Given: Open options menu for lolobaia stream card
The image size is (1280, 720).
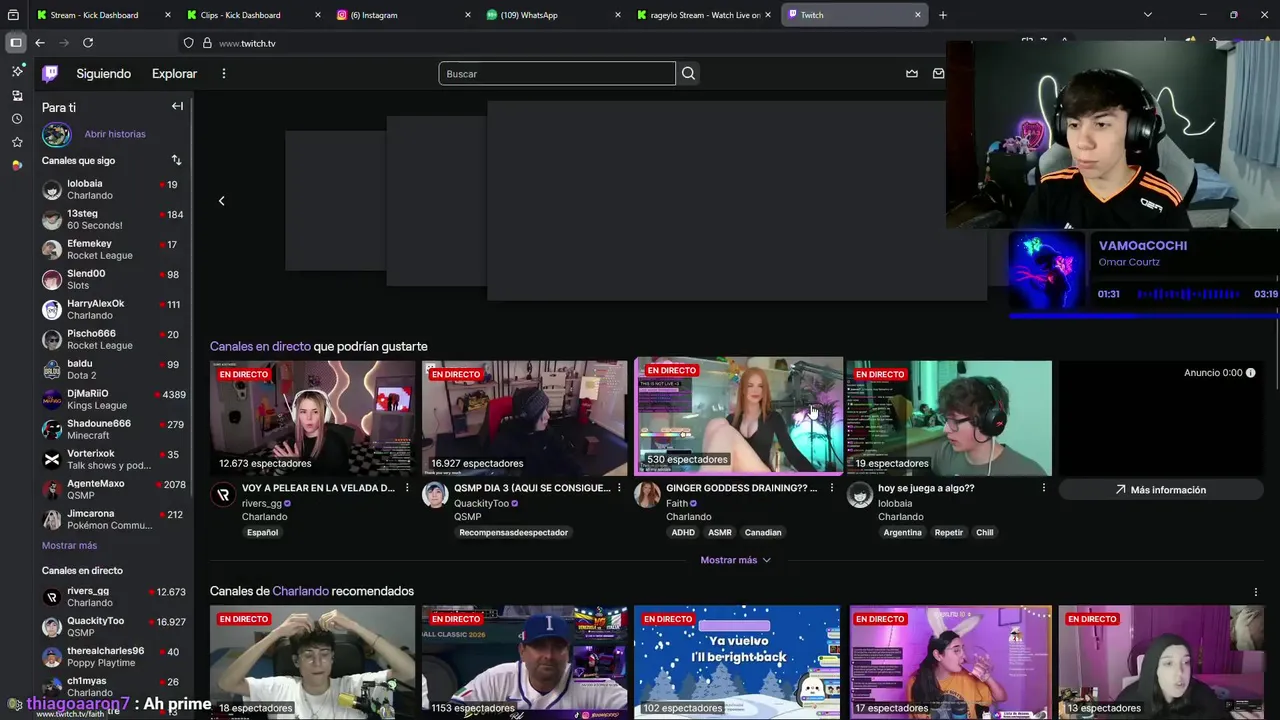Looking at the screenshot, I should pyautogui.click(x=1043, y=488).
